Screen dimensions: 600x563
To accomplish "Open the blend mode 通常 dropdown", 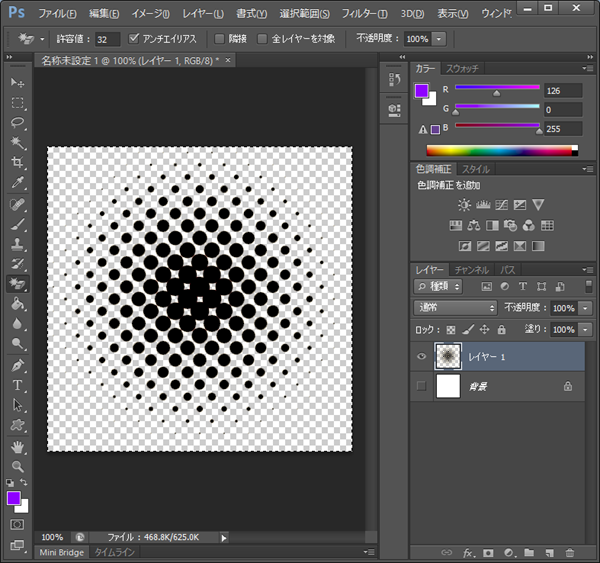I will 456,308.
